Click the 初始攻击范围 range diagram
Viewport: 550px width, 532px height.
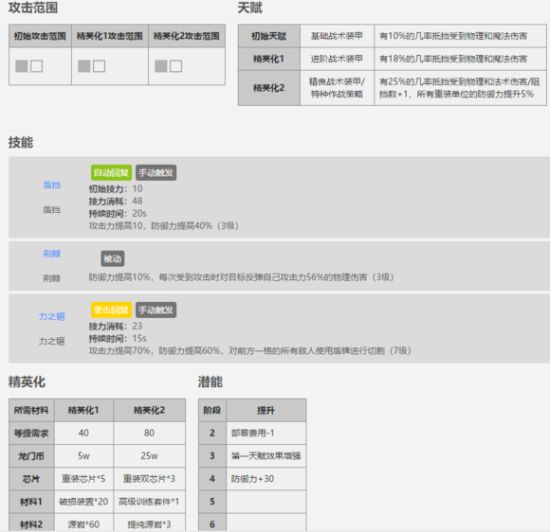pyautogui.click(x=29, y=66)
